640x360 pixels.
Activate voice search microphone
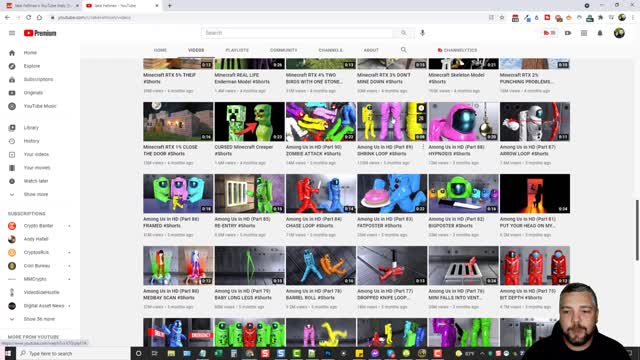422,33
